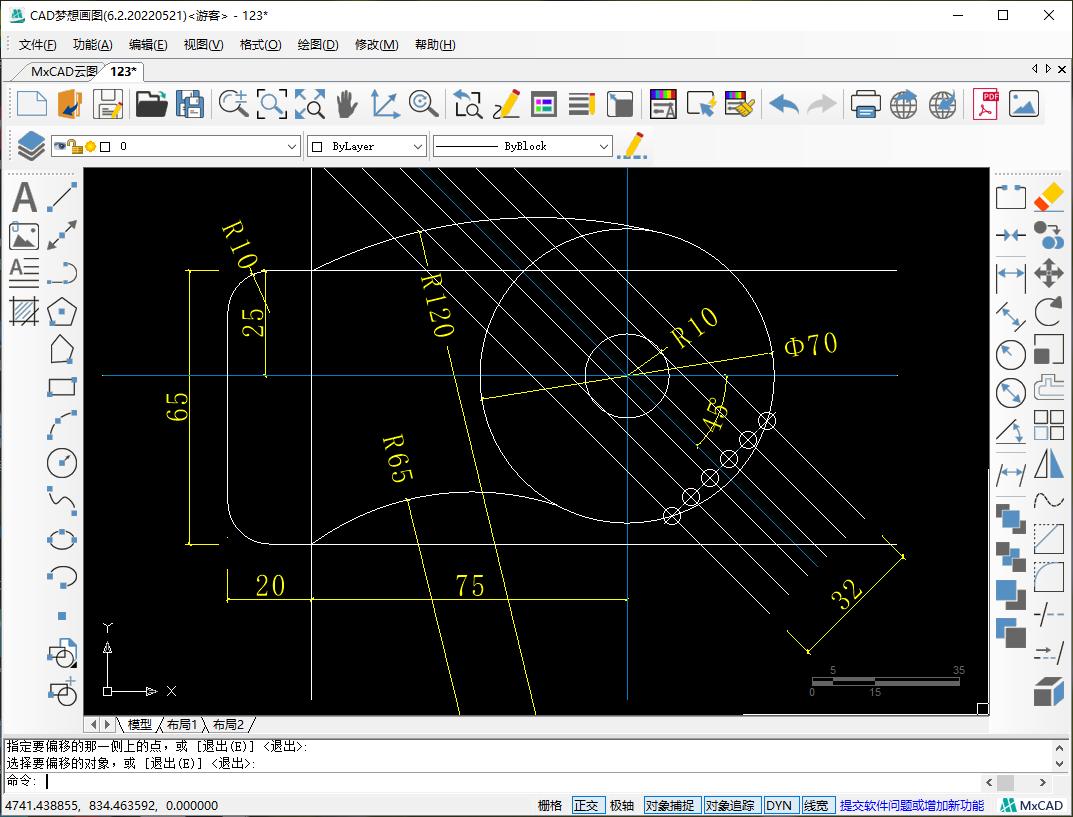Open the 绘图(D) menu
The height and width of the screenshot is (817, 1073).
[x=318, y=45]
